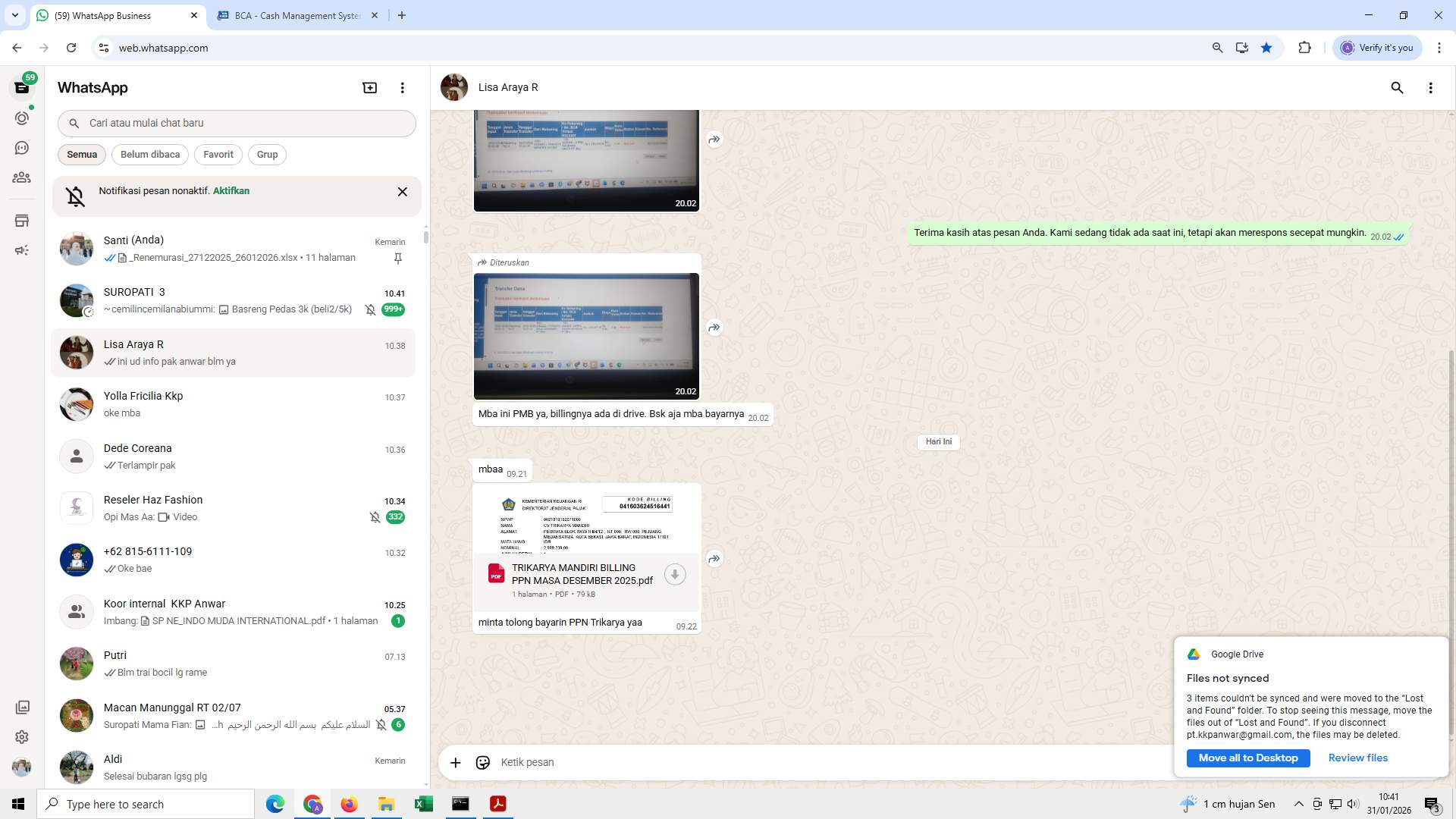Open Chrome's tab search chevron
Image resolution: width=1456 pixels, height=819 pixels.
click(x=14, y=15)
